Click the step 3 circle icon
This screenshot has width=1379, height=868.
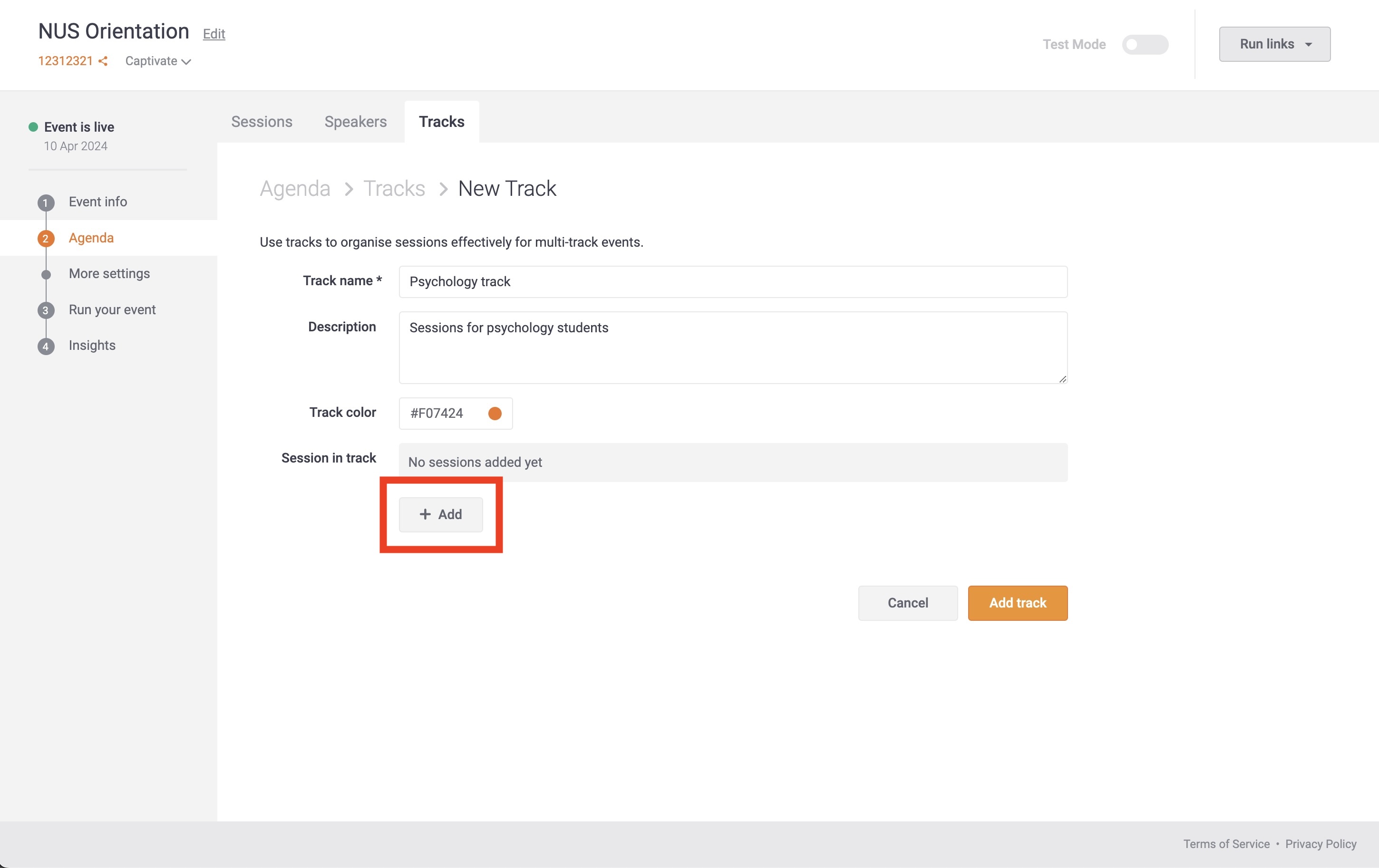coord(46,310)
